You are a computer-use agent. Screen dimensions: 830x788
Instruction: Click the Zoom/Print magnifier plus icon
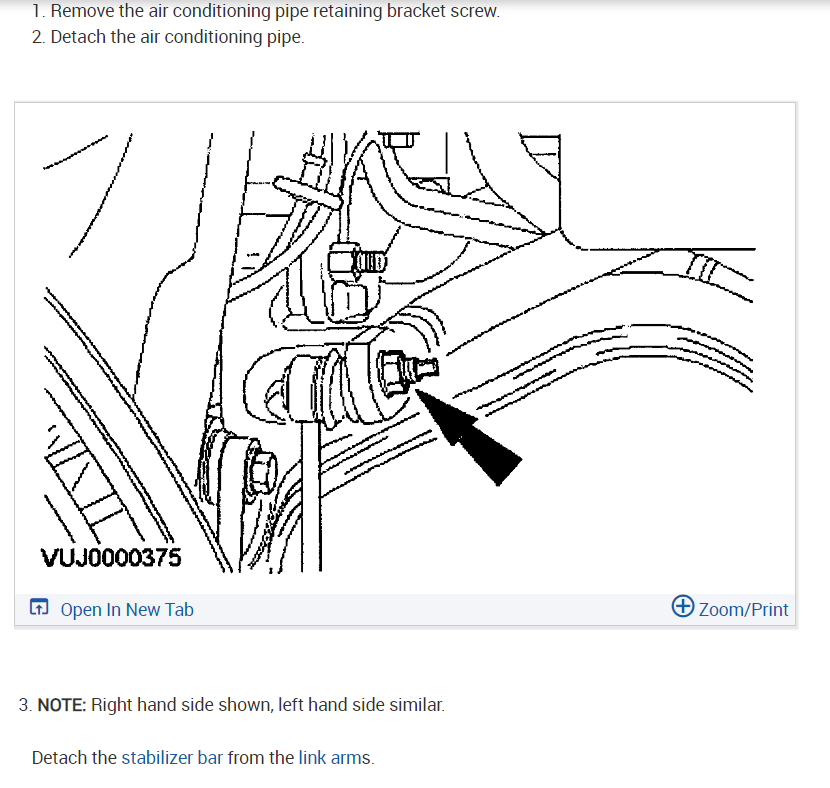click(682, 606)
